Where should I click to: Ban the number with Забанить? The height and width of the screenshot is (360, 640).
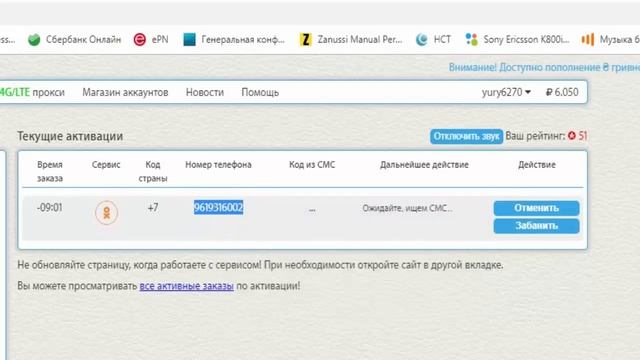click(x=536, y=226)
